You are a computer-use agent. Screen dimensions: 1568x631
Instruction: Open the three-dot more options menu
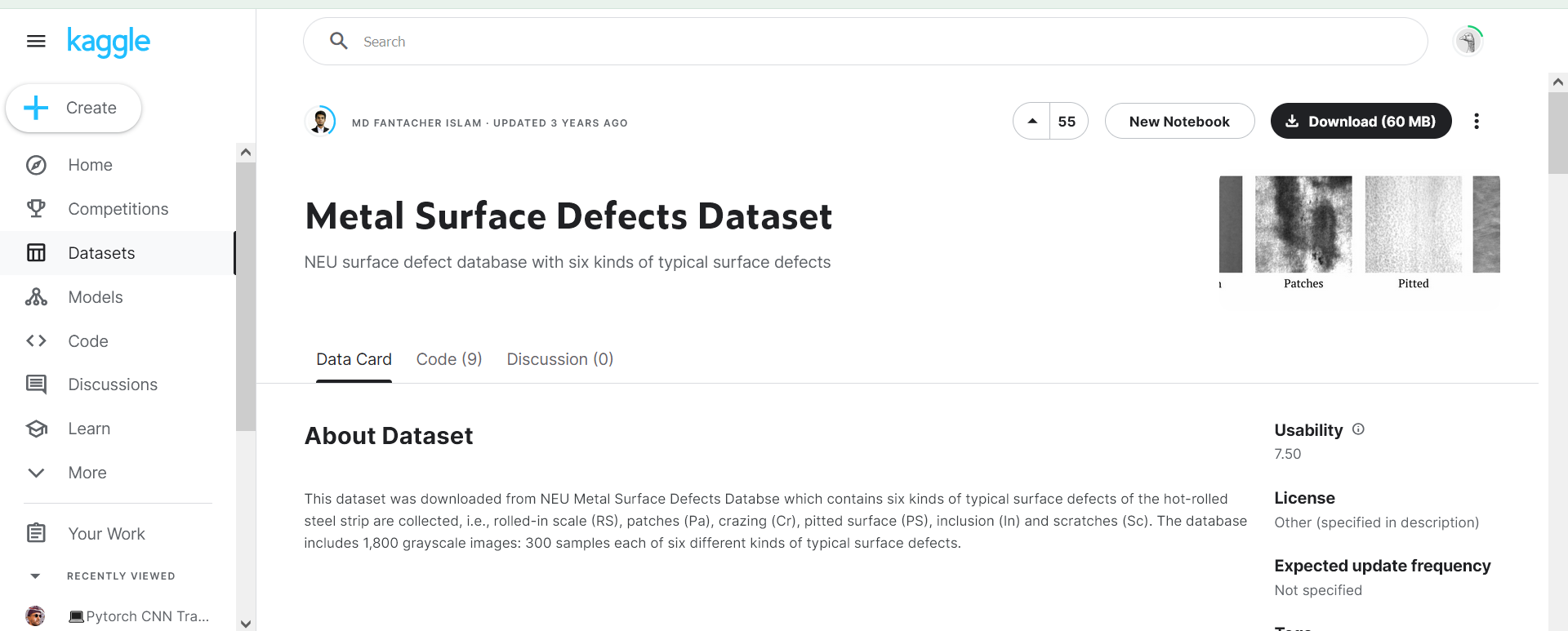point(1476,122)
